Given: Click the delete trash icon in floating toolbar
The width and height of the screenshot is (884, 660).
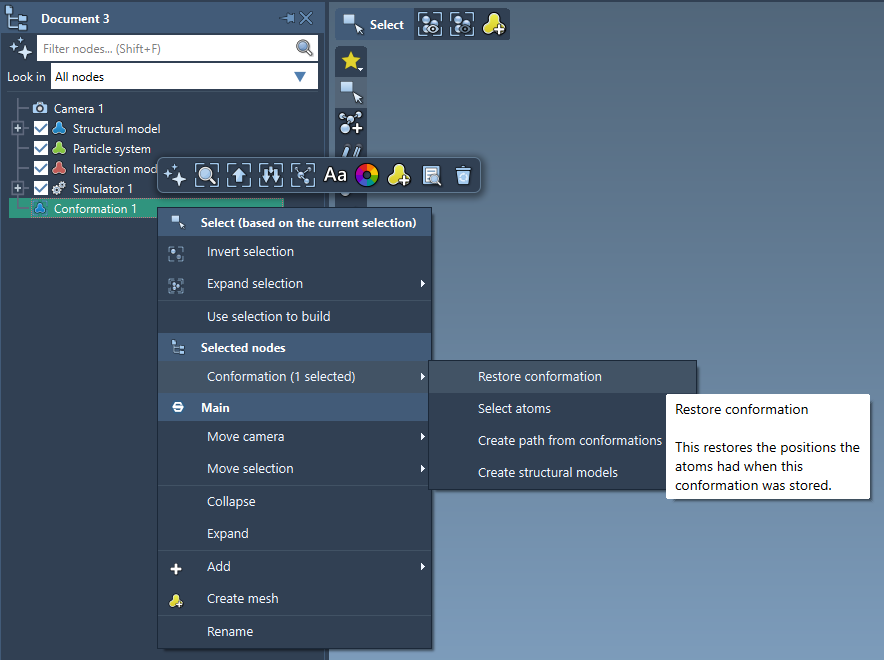Looking at the screenshot, I should 462,175.
